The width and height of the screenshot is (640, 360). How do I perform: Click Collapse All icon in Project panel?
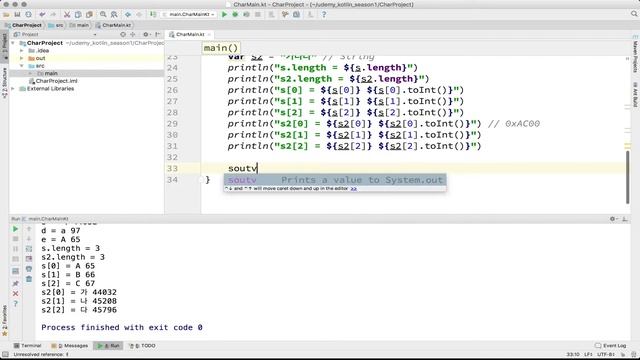(133, 35)
